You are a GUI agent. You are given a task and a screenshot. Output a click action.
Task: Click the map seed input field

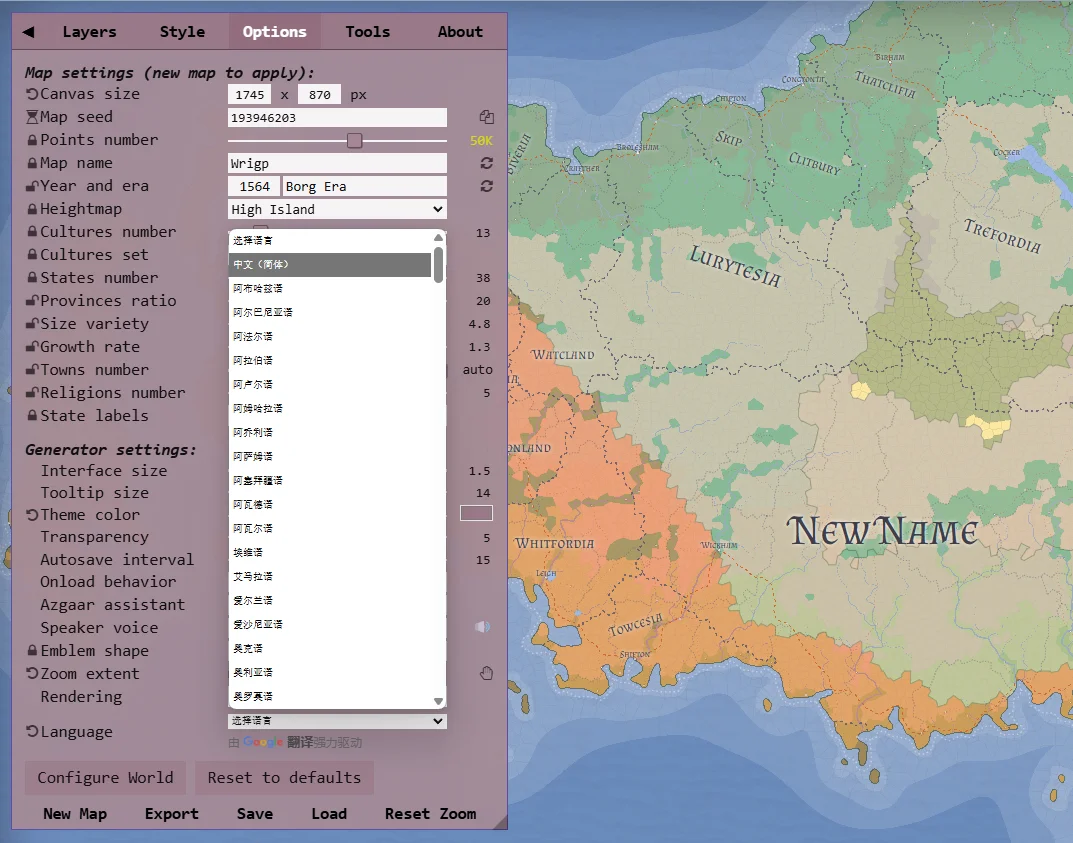[336, 117]
